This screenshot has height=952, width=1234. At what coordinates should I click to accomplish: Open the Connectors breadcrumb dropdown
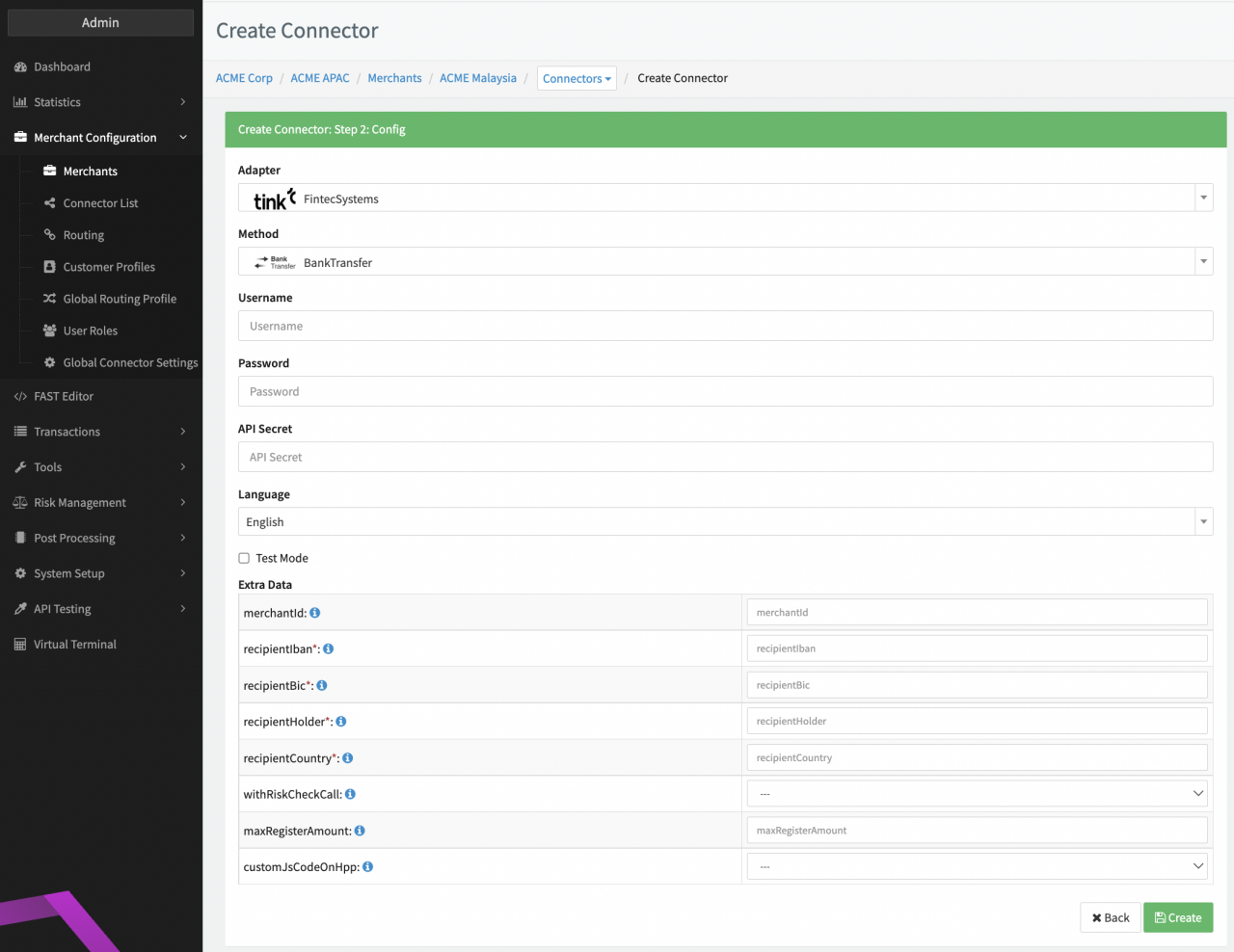[577, 79]
